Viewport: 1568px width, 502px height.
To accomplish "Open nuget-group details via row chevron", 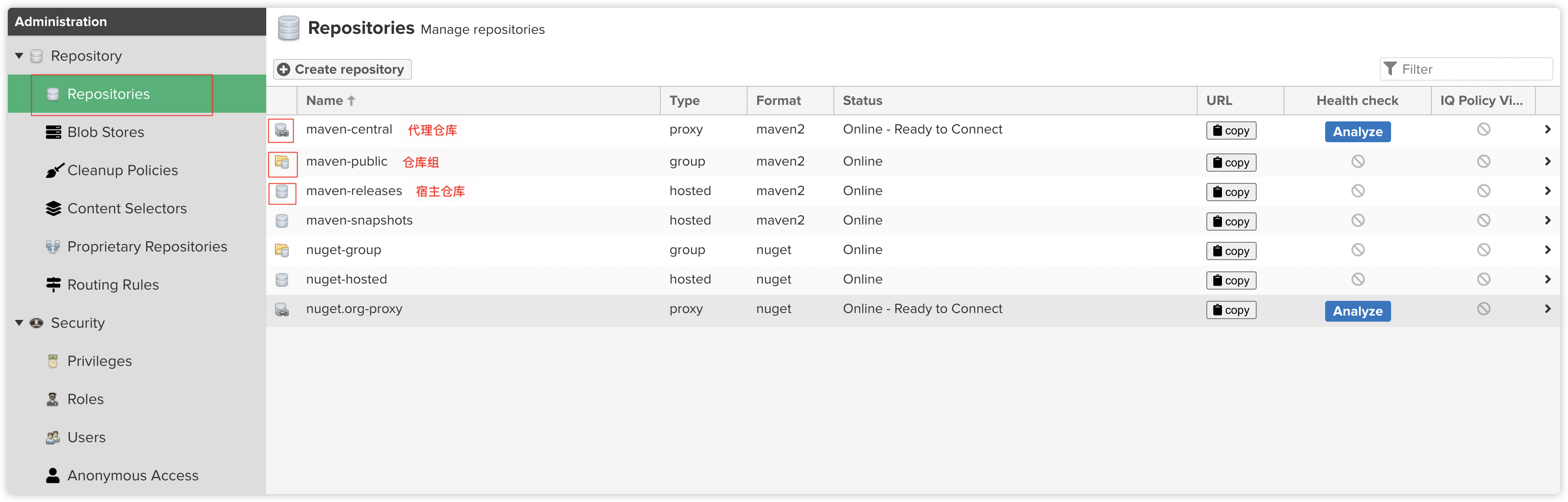I will (x=1548, y=250).
